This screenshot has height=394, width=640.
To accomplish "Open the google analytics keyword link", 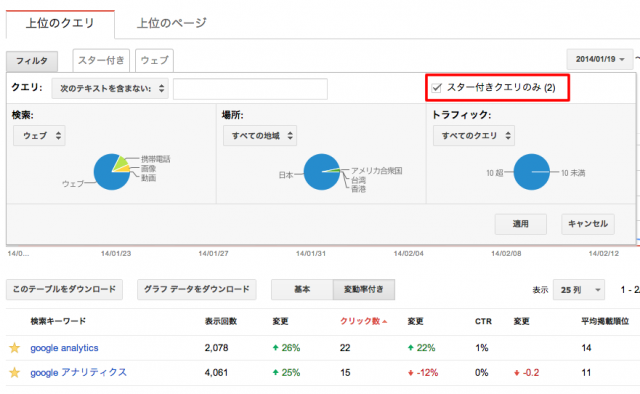I will (64, 348).
